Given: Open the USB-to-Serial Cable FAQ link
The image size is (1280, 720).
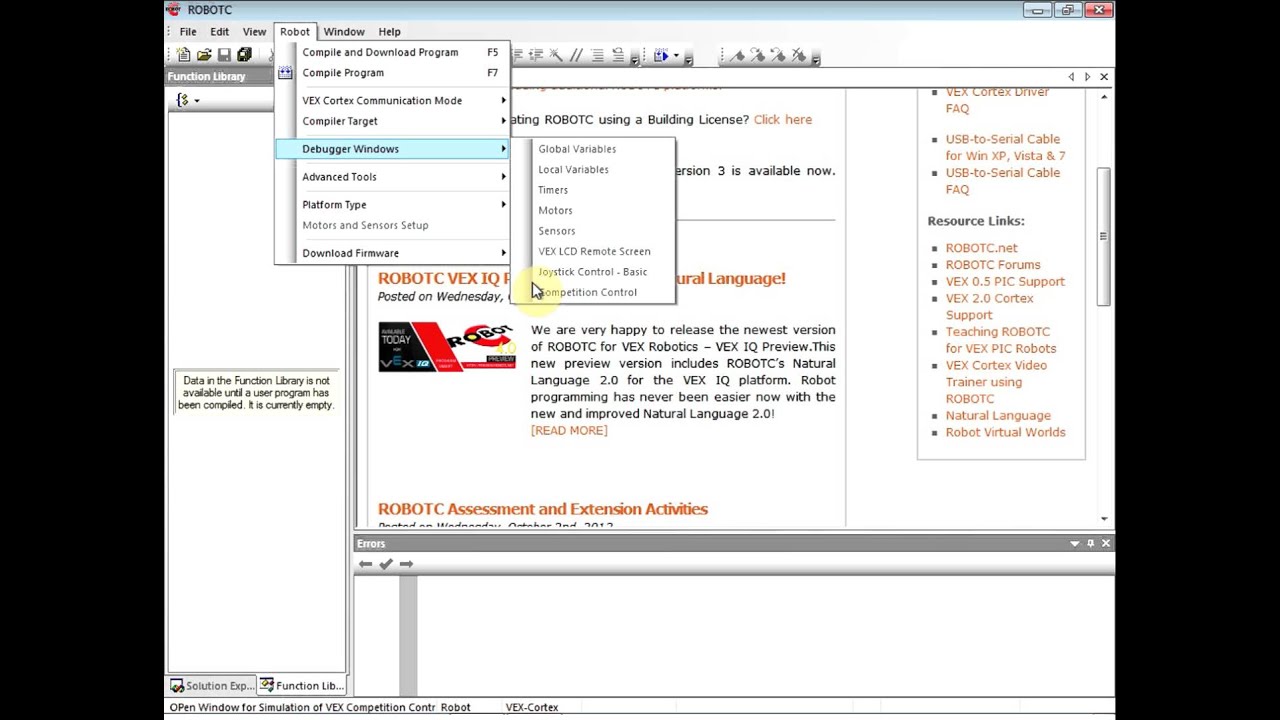Looking at the screenshot, I should 1003,181.
